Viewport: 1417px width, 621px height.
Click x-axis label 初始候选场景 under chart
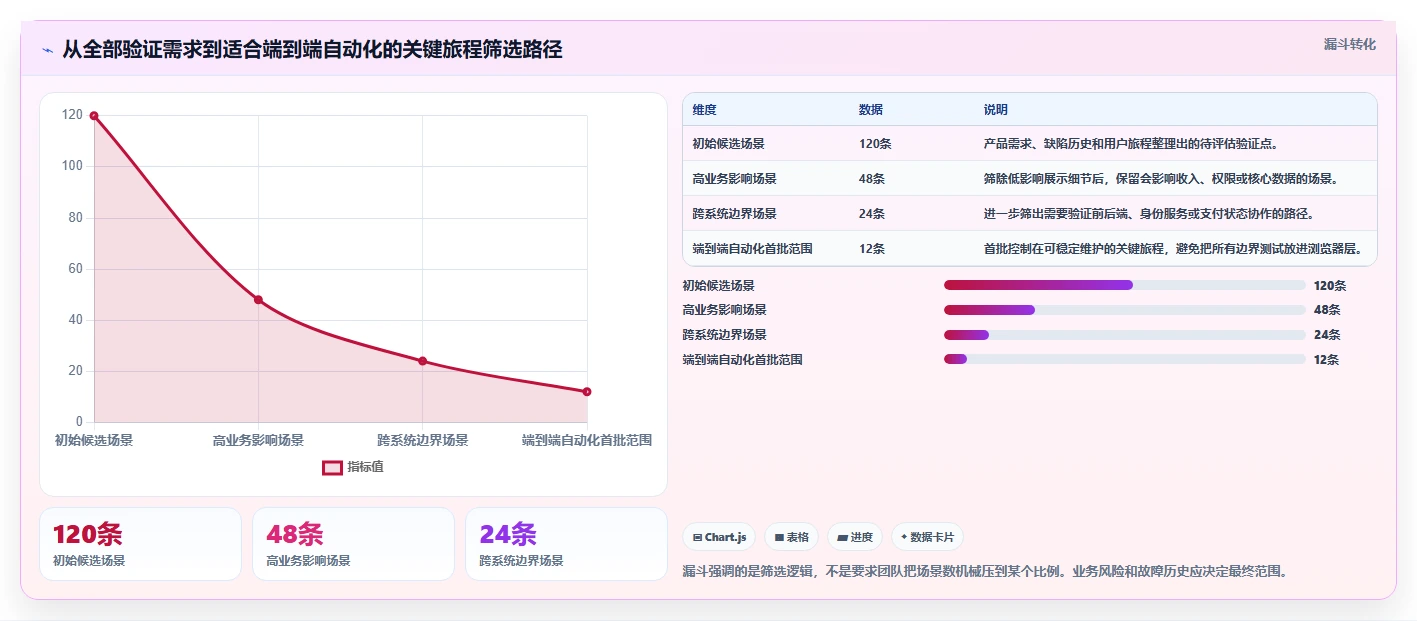click(x=94, y=440)
